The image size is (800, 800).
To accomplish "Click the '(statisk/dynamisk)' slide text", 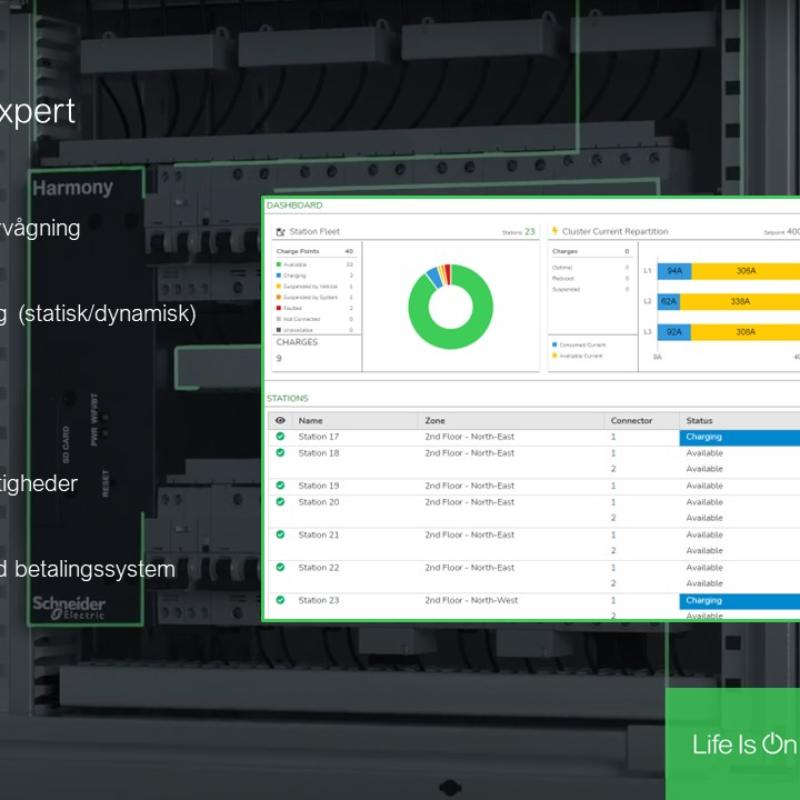I will pos(107,314).
